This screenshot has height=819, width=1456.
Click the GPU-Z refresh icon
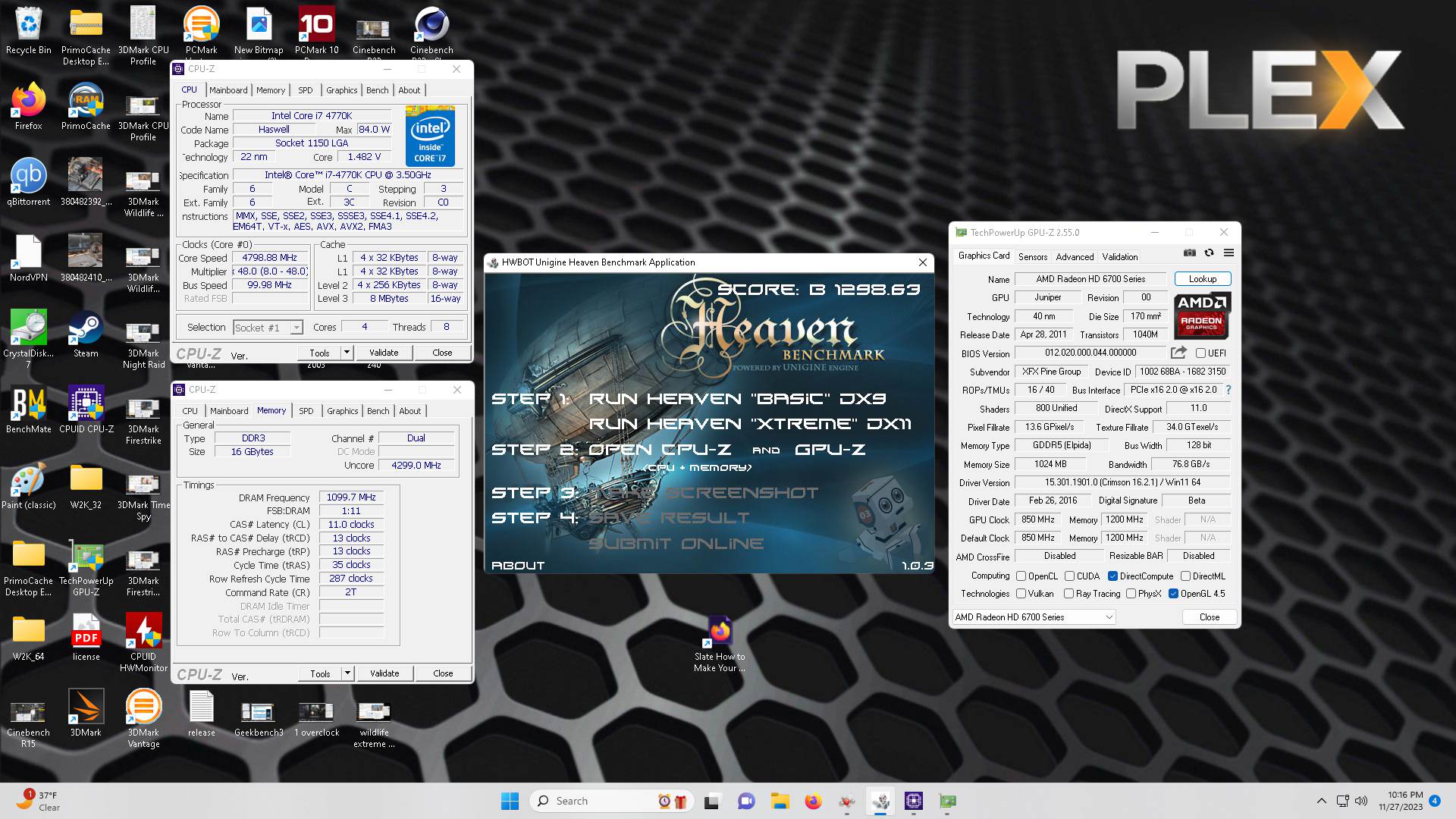click(1209, 253)
